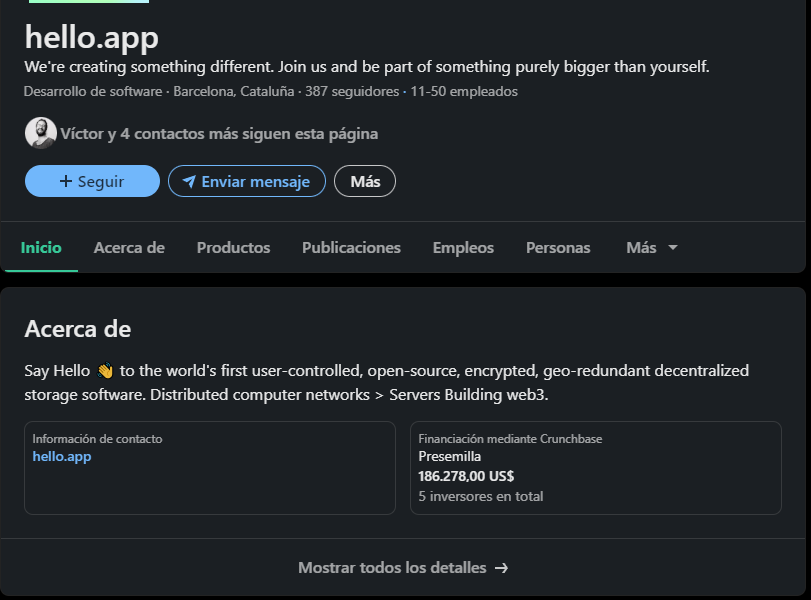Click the Desarrollo de software industry text
Viewport: 811px width, 600px height.
(93, 92)
